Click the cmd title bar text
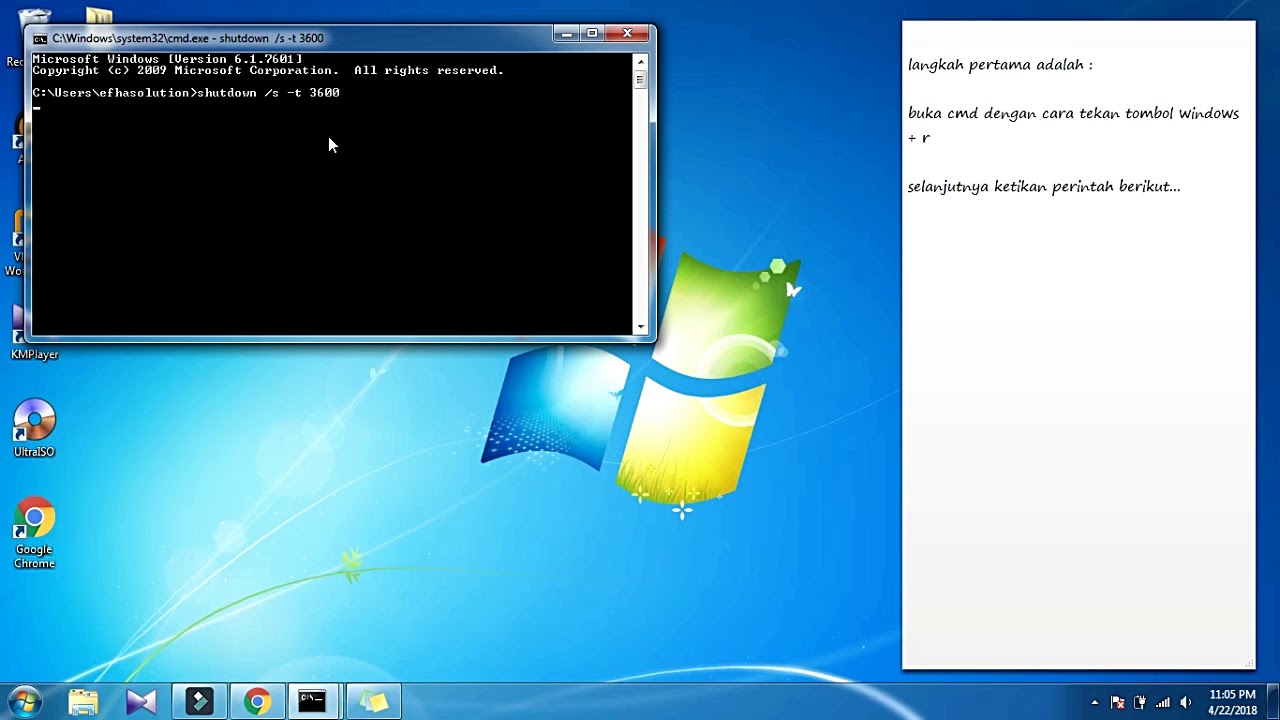 [x=188, y=38]
